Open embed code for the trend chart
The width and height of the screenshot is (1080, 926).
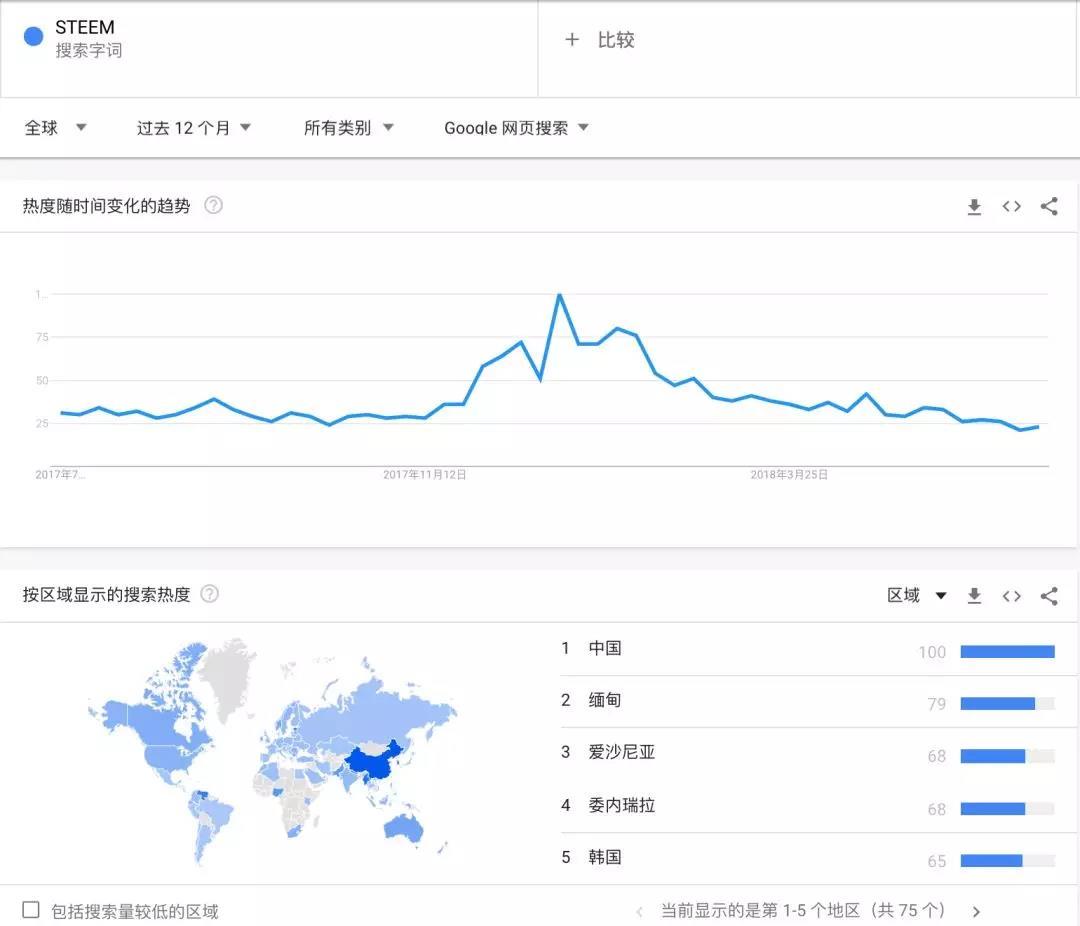click(x=1011, y=207)
